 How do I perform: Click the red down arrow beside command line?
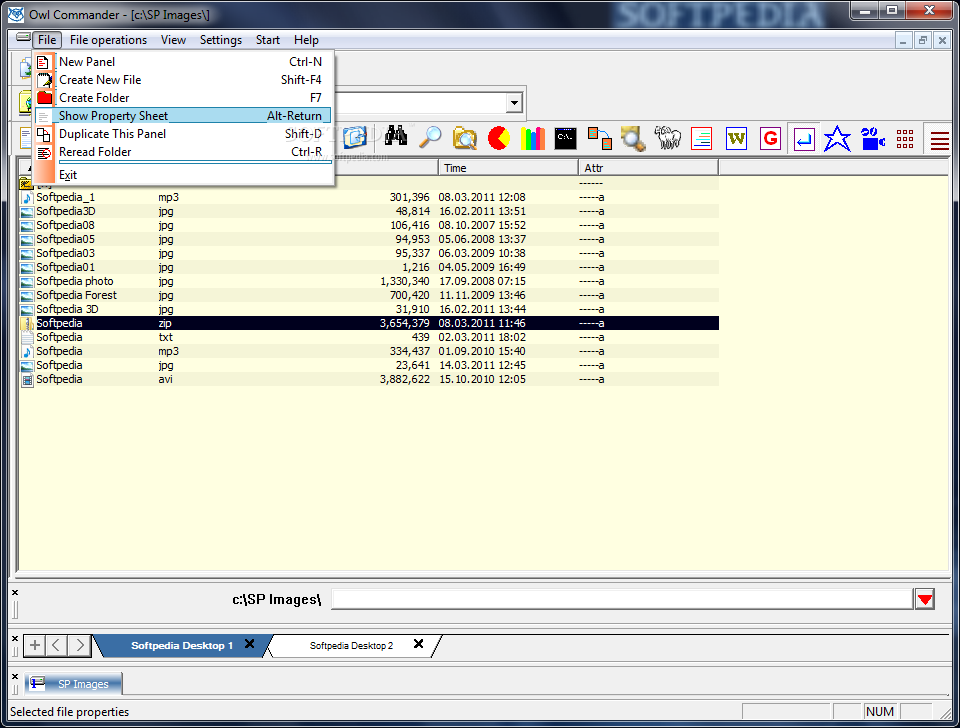(925, 599)
